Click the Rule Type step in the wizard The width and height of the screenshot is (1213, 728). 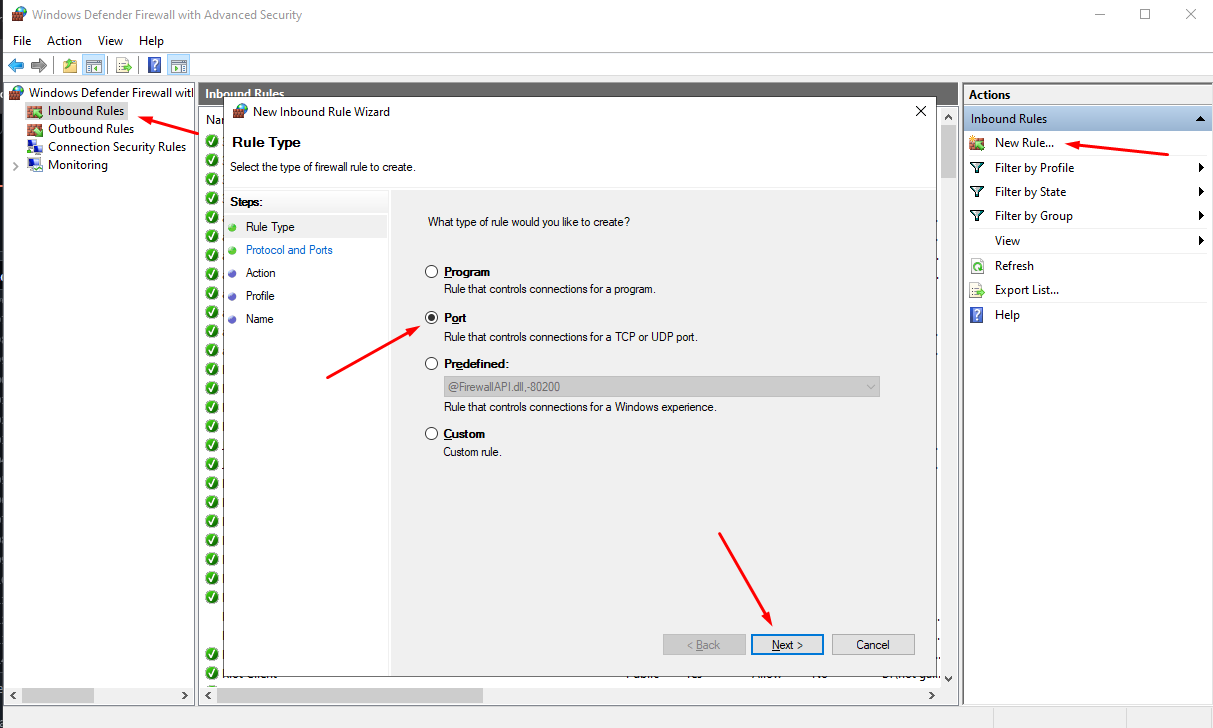coord(270,227)
